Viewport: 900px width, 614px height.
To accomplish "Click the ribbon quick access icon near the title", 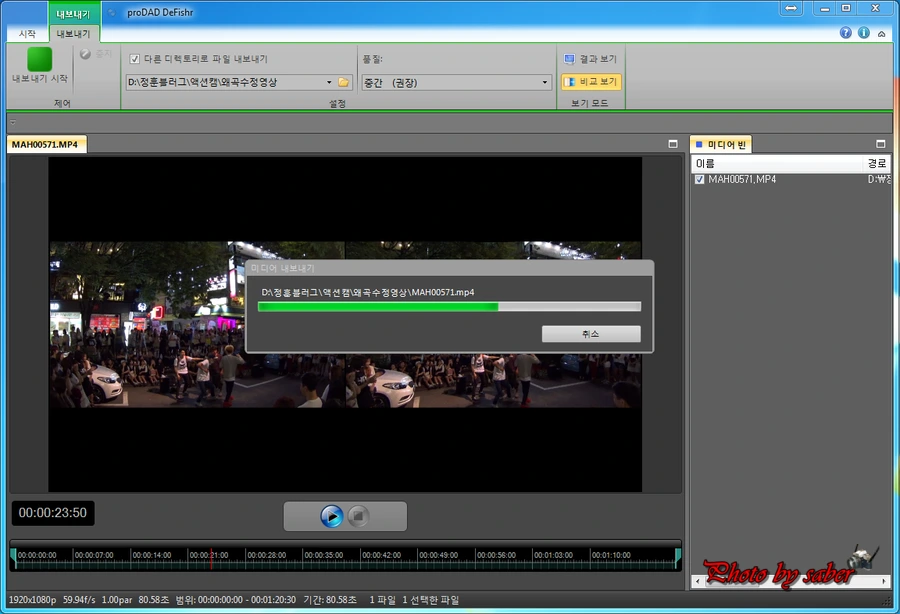I will 112,13.
